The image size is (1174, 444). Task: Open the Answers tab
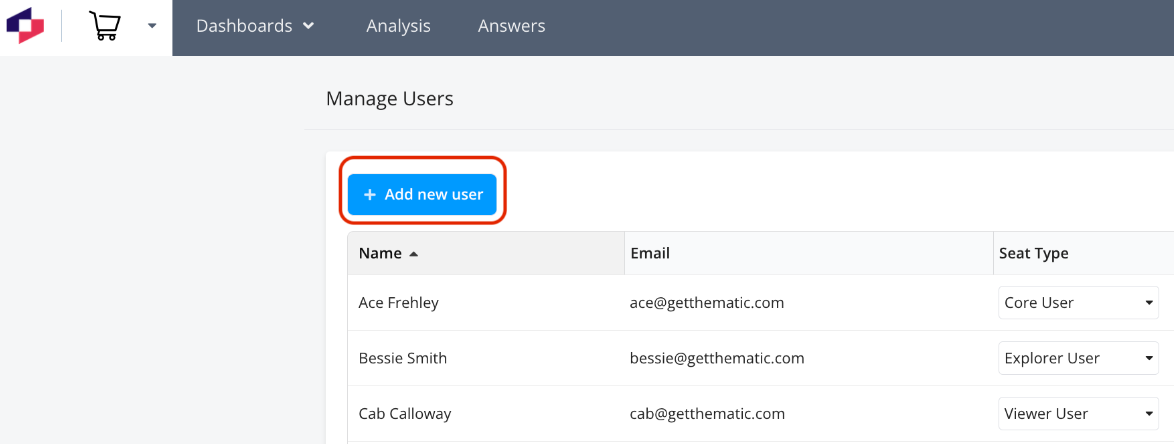coord(511,26)
